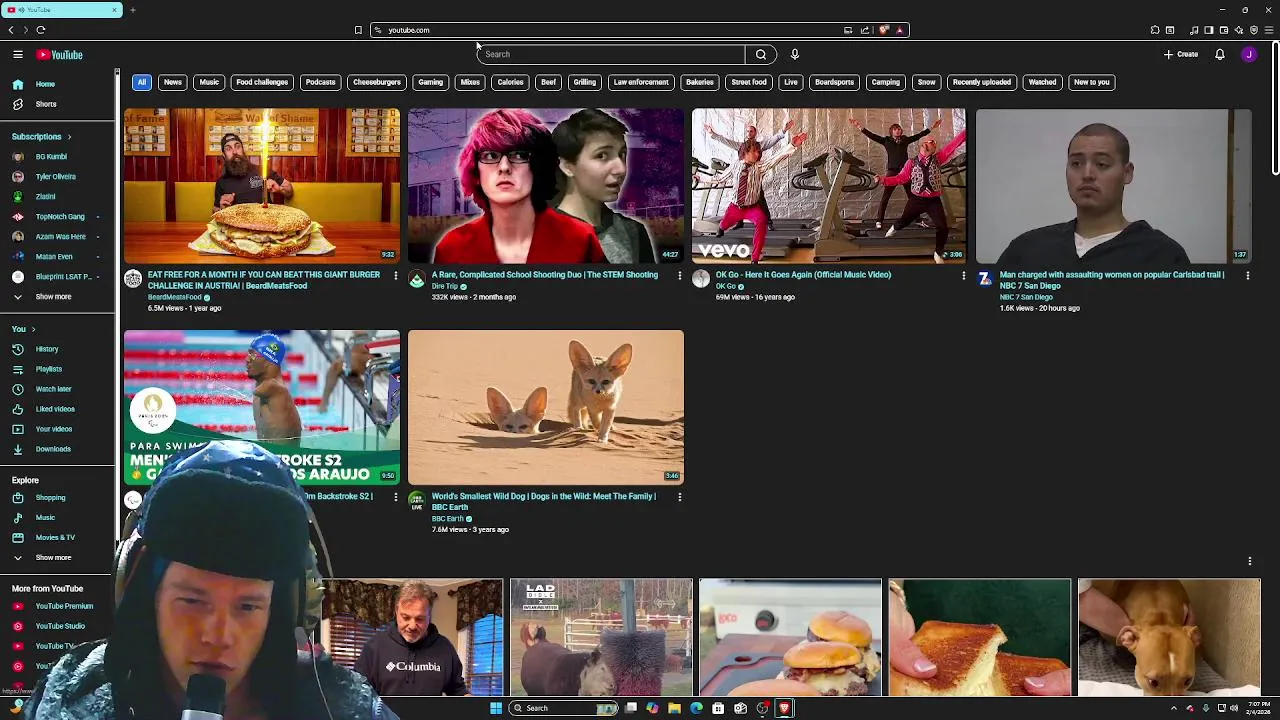Image resolution: width=1280 pixels, height=720 pixels.
Task: Click the Windows taskbar Search box
Action: point(564,708)
